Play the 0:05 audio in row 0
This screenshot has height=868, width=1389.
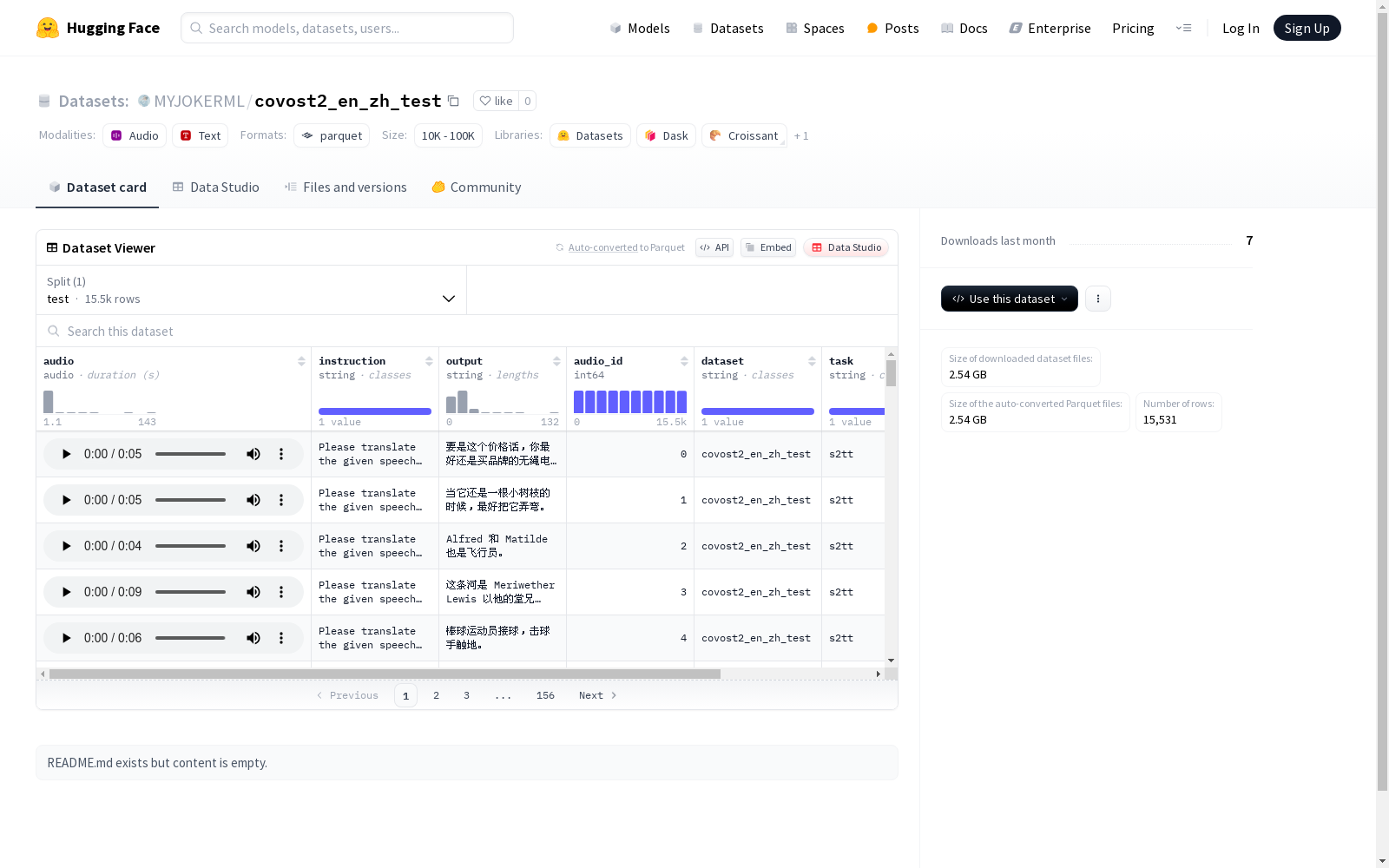coord(66,454)
